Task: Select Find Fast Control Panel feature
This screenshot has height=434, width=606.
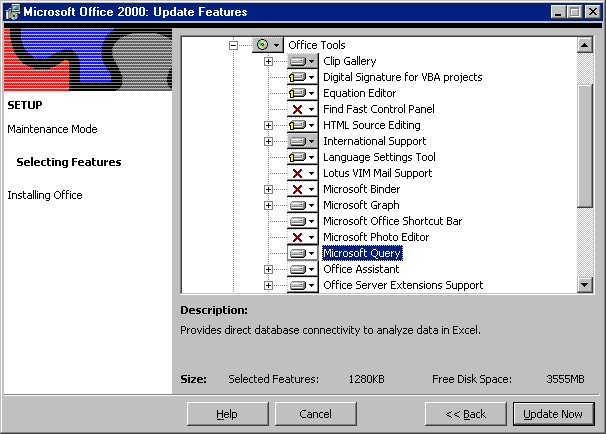Action: coord(379,109)
